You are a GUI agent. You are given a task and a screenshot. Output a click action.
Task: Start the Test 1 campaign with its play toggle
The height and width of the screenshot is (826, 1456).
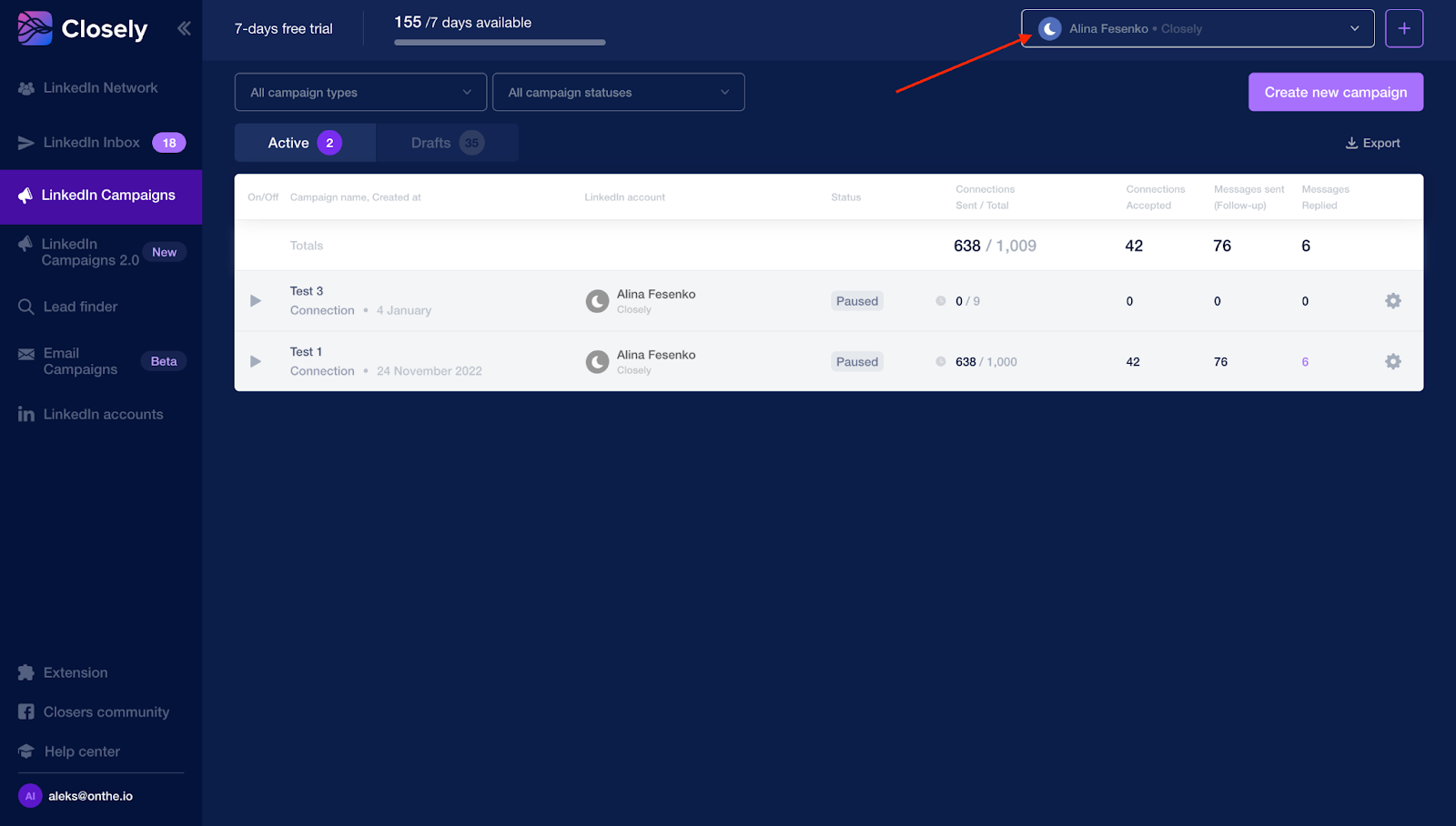click(x=256, y=361)
